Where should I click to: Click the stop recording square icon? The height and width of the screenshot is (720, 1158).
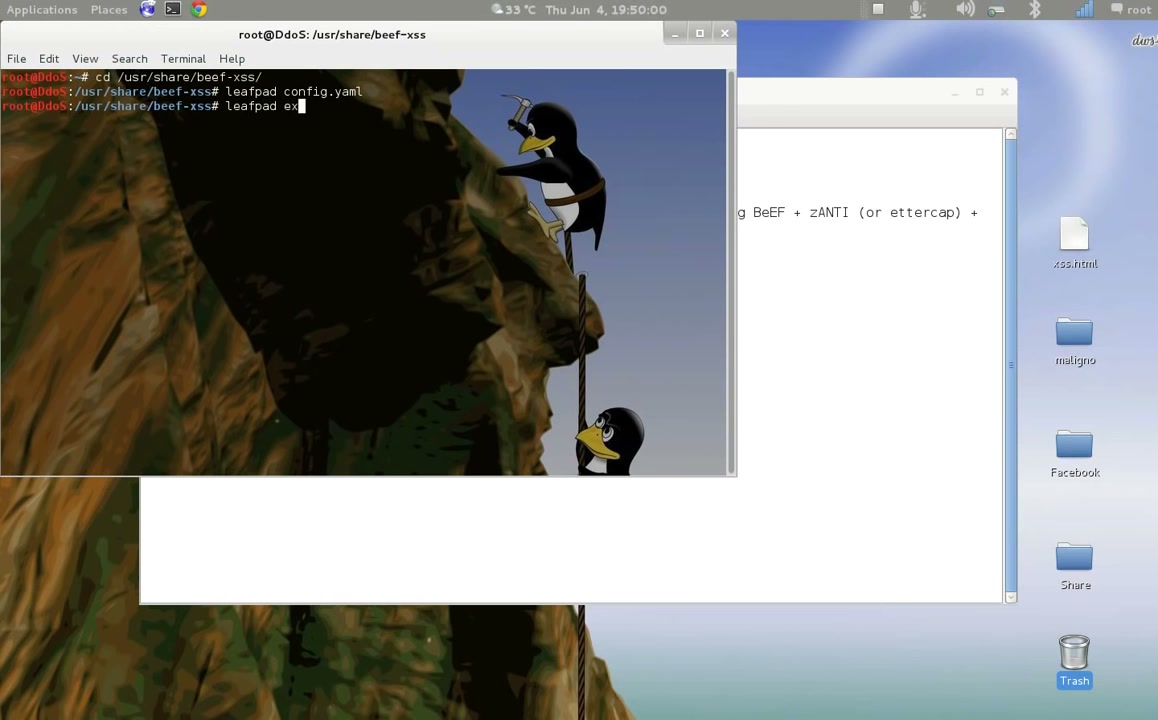tap(878, 9)
